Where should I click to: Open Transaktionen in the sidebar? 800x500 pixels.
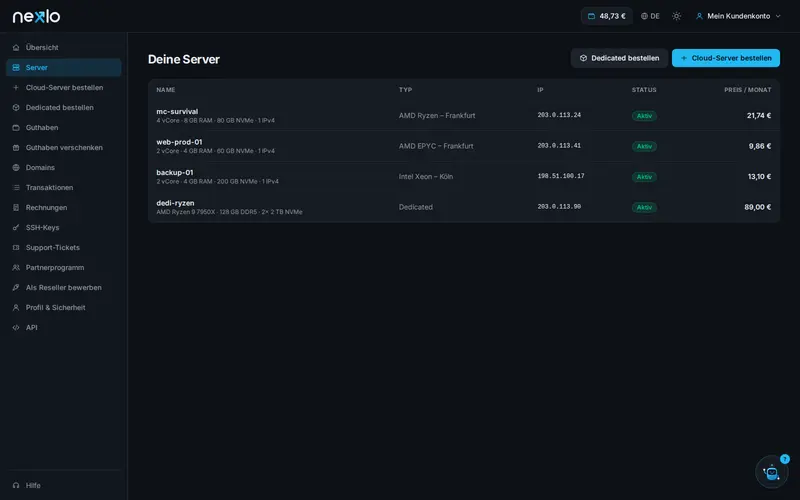coord(64,187)
